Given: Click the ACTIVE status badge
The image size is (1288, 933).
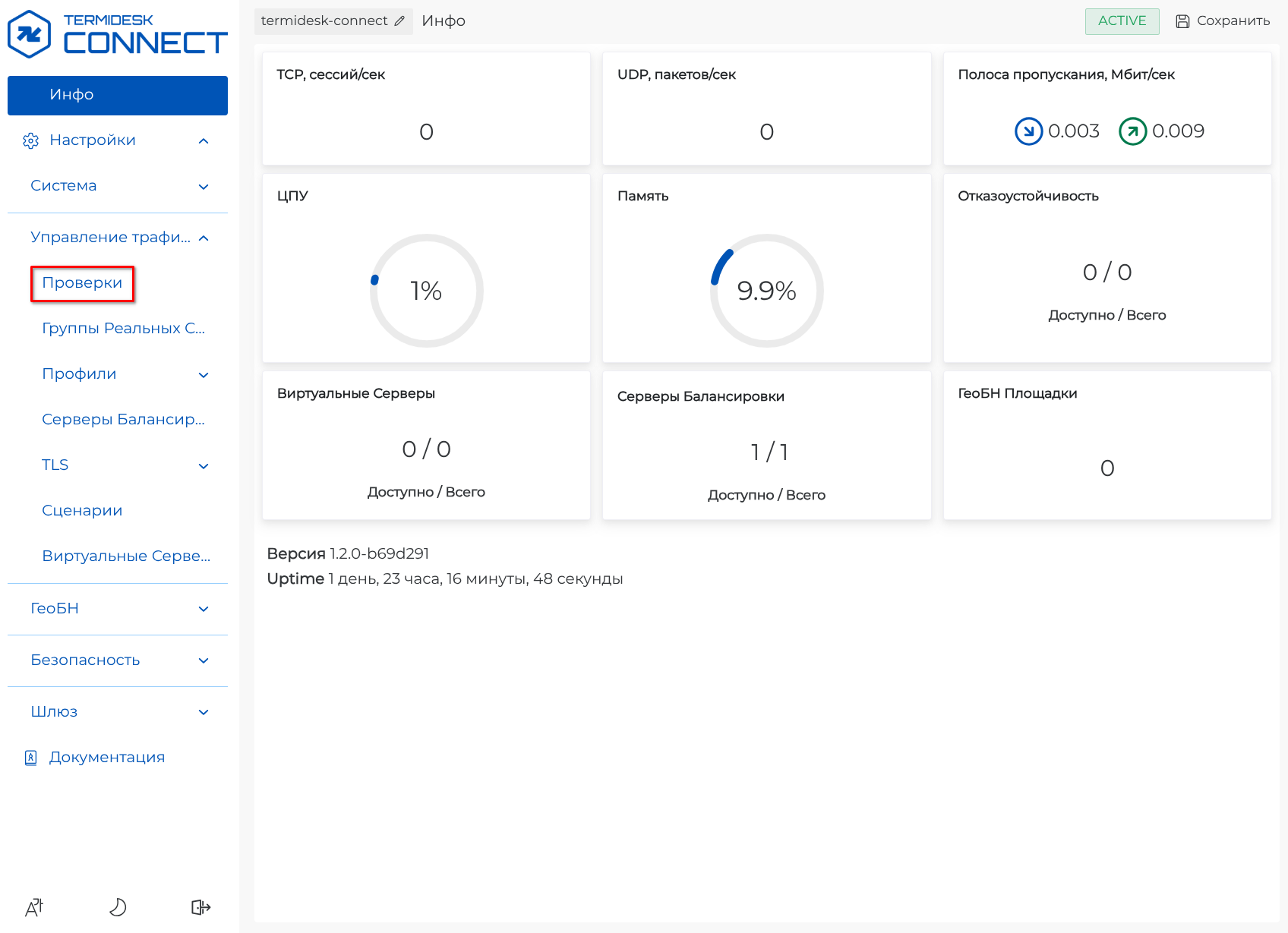Looking at the screenshot, I should tap(1122, 21).
